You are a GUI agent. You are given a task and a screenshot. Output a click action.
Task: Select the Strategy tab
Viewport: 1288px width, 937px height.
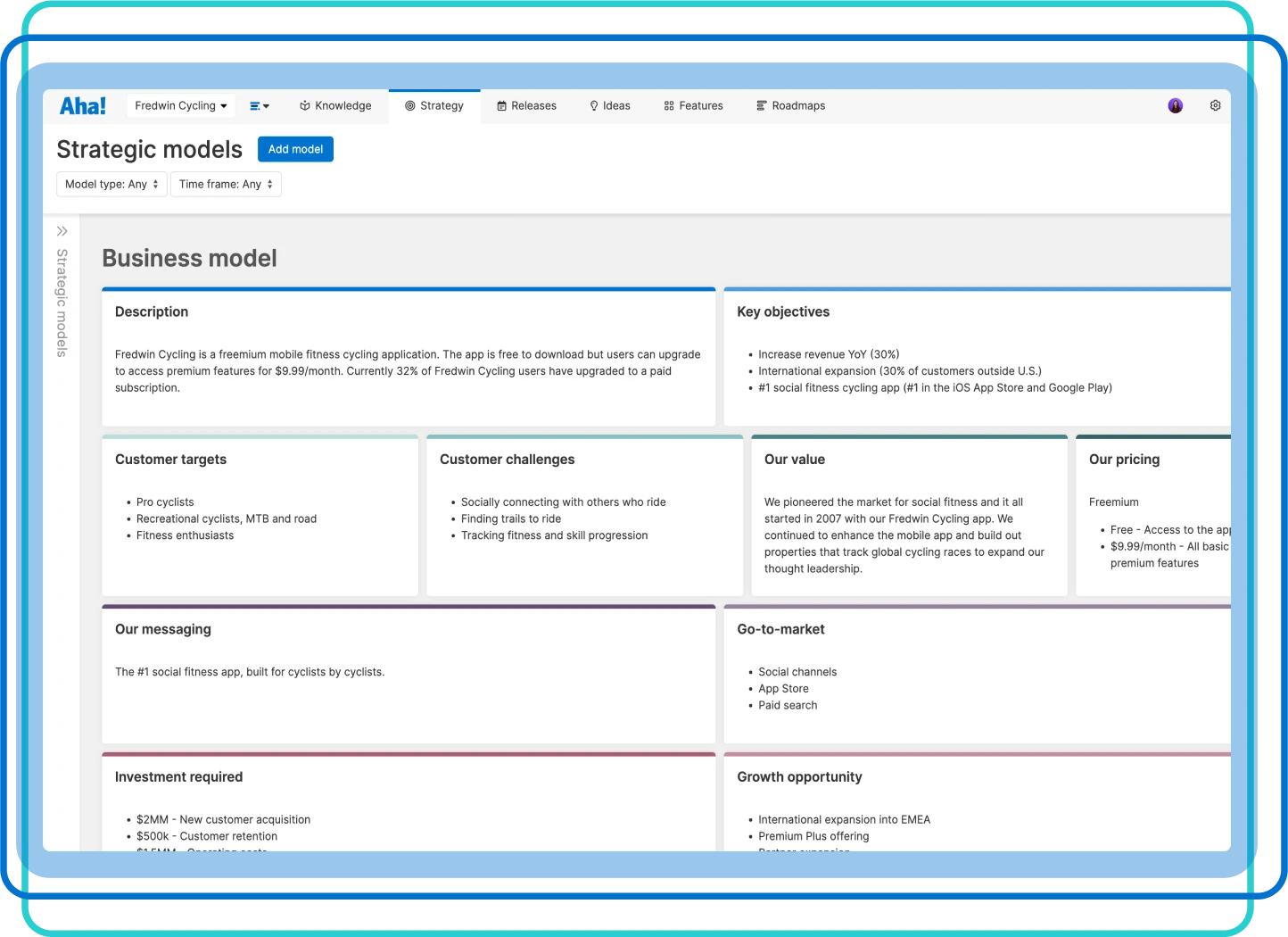434,106
